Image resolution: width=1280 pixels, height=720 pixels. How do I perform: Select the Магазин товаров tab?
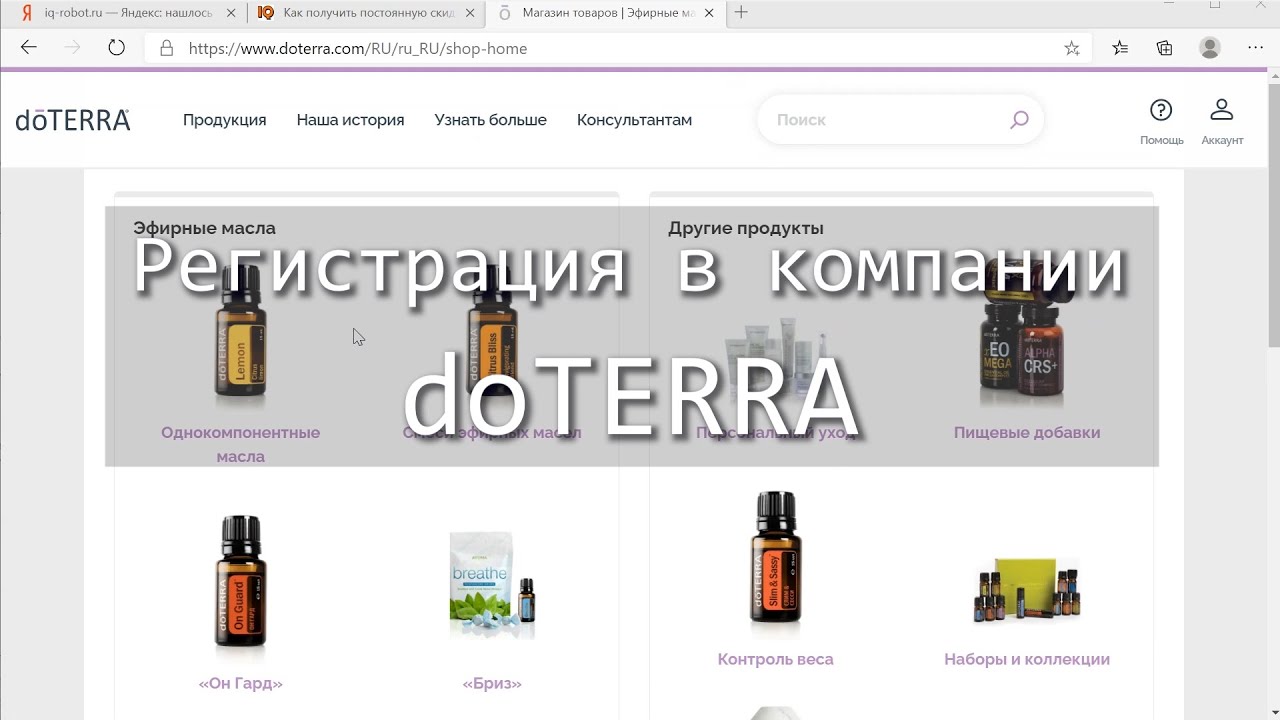coord(606,13)
